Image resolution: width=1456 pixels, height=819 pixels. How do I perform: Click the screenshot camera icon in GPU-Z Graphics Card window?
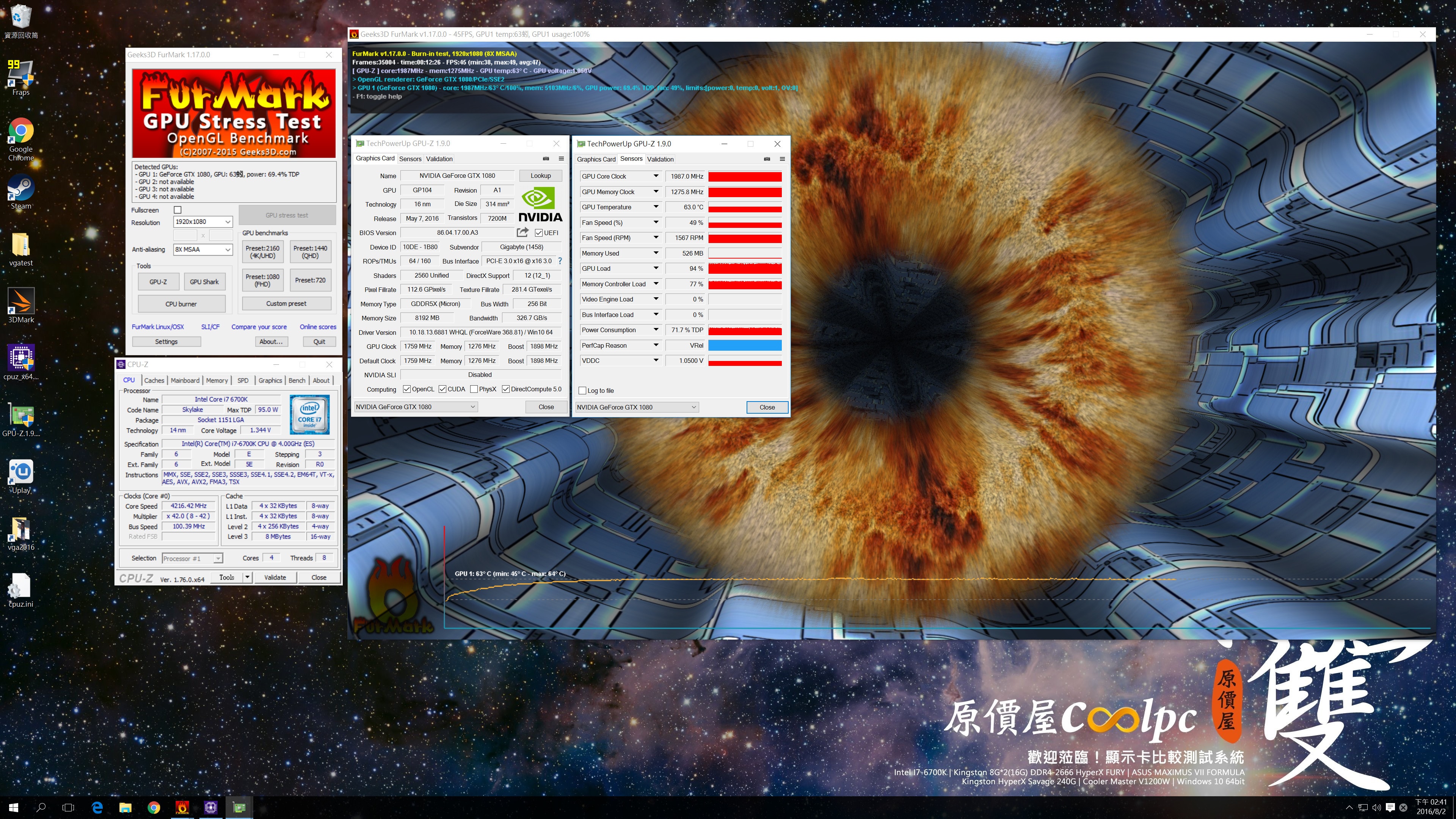pos(546,159)
